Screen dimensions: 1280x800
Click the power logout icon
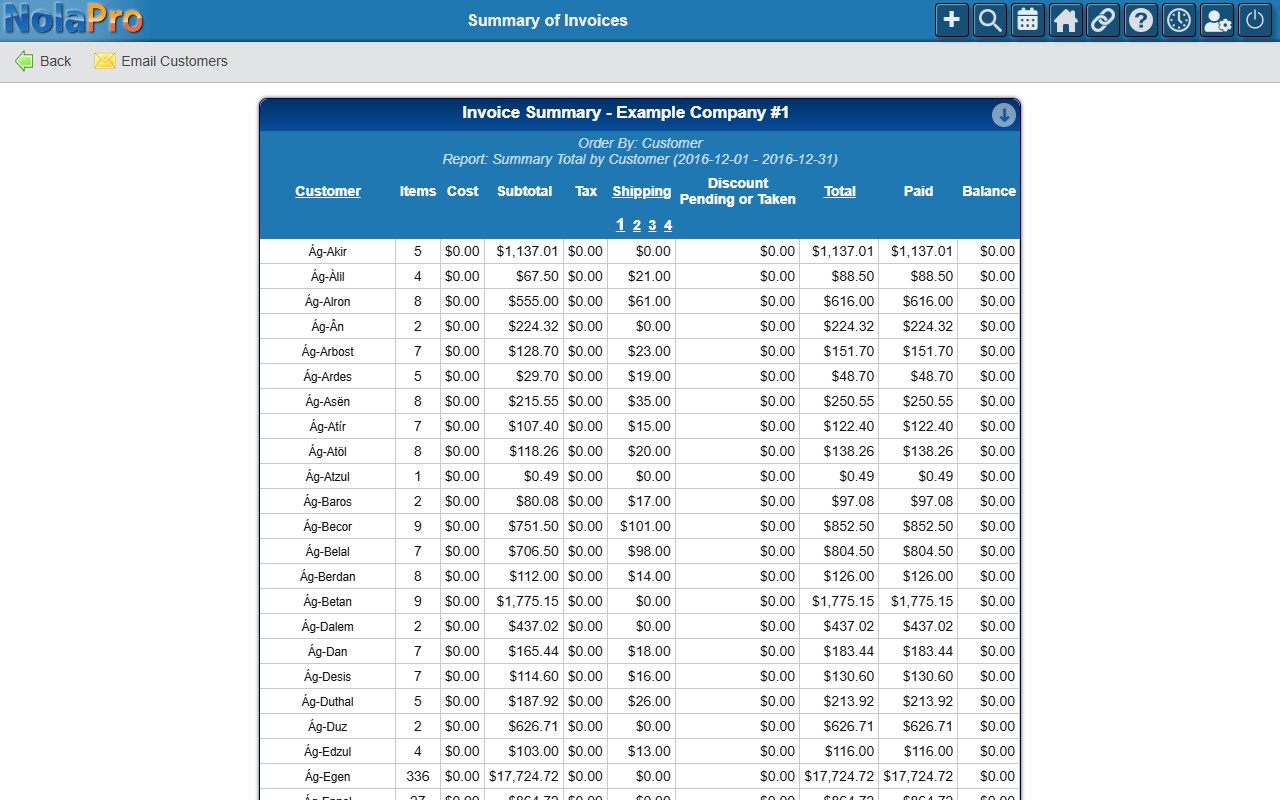click(x=1255, y=20)
